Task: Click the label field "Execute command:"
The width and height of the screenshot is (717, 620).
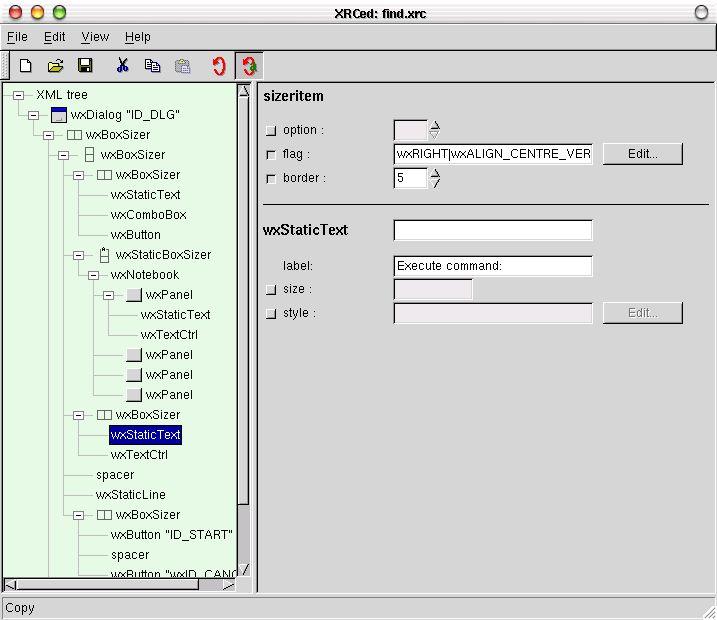Action: tap(493, 266)
